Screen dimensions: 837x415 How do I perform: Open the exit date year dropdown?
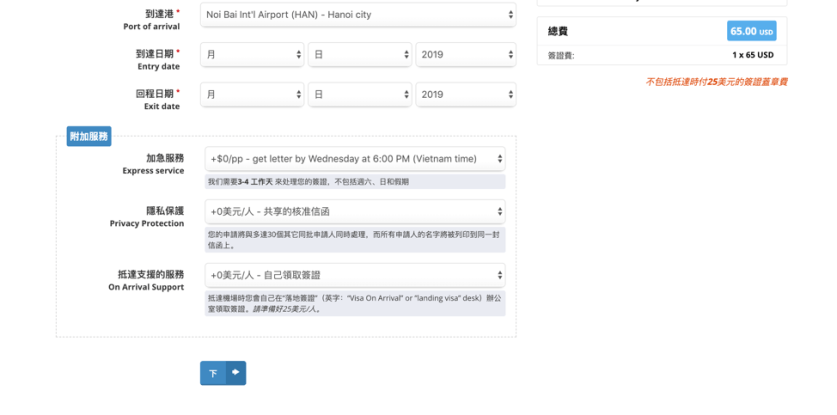(x=465, y=94)
